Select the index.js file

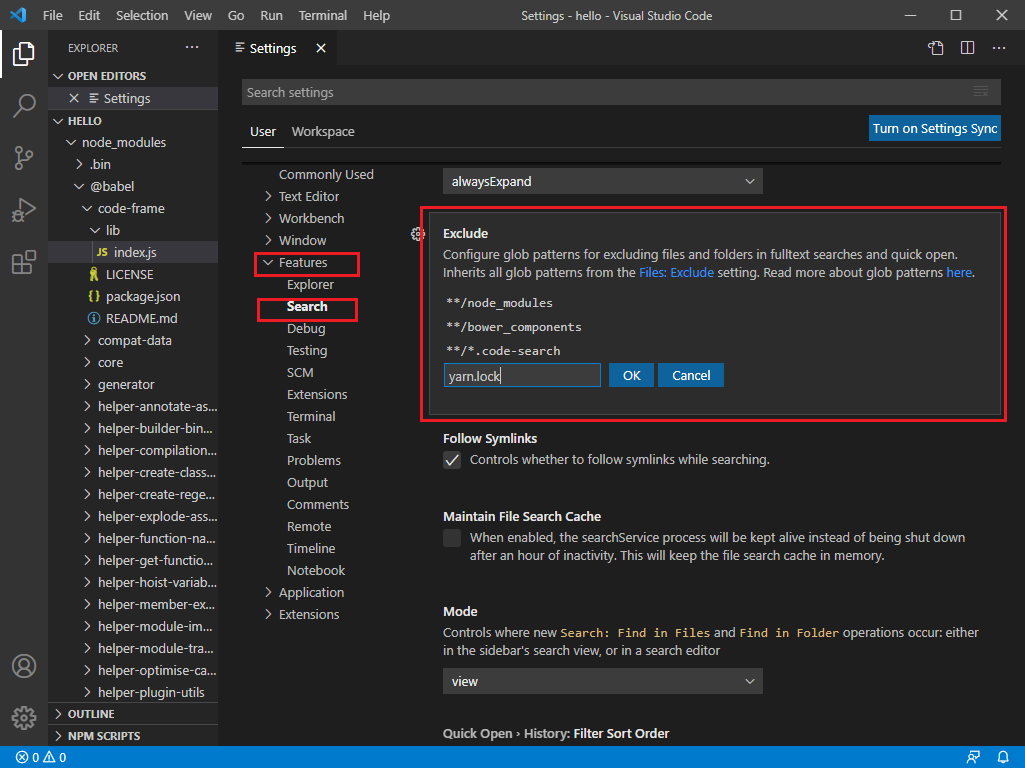pyautogui.click(x=135, y=252)
